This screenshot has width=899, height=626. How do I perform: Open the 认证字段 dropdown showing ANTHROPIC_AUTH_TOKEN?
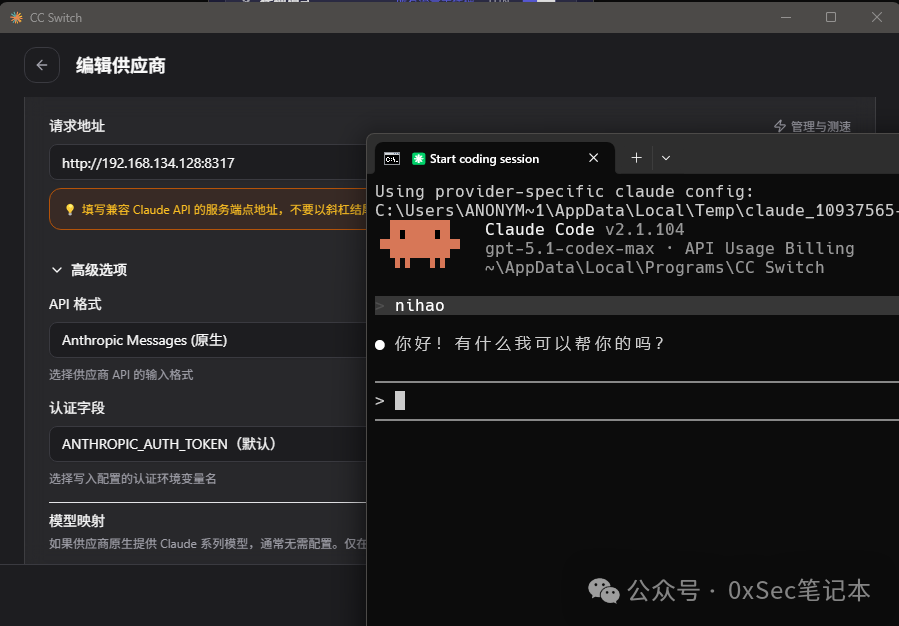(208, 444)
